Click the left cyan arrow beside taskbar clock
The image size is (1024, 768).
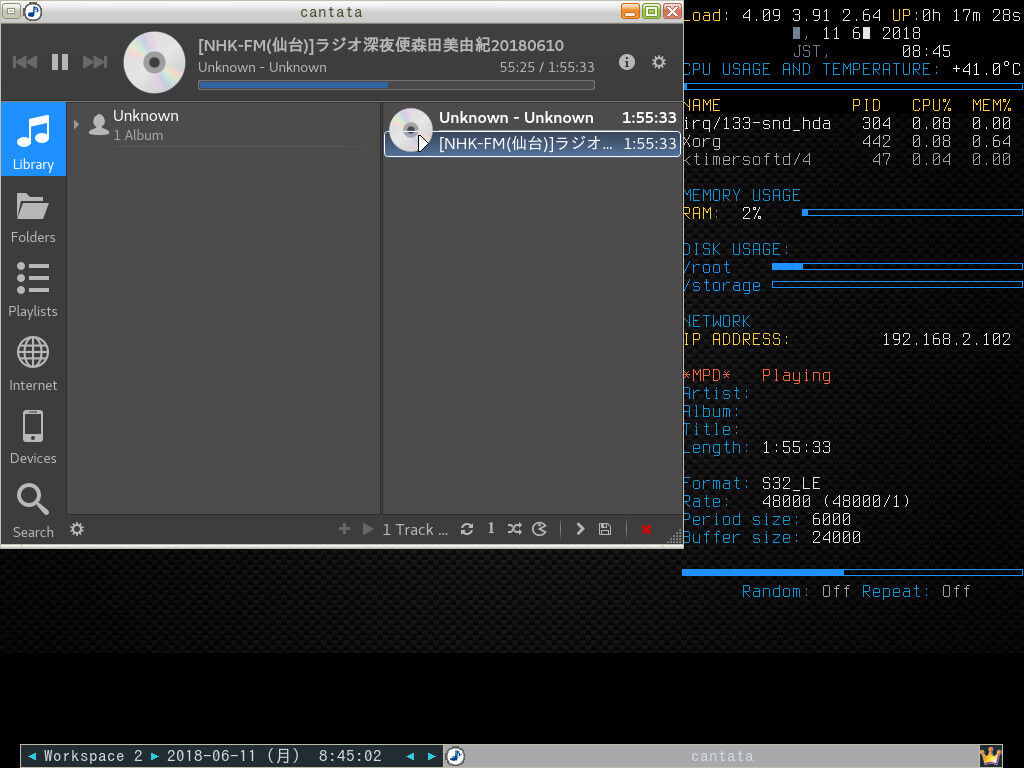(x=410, y=756)
